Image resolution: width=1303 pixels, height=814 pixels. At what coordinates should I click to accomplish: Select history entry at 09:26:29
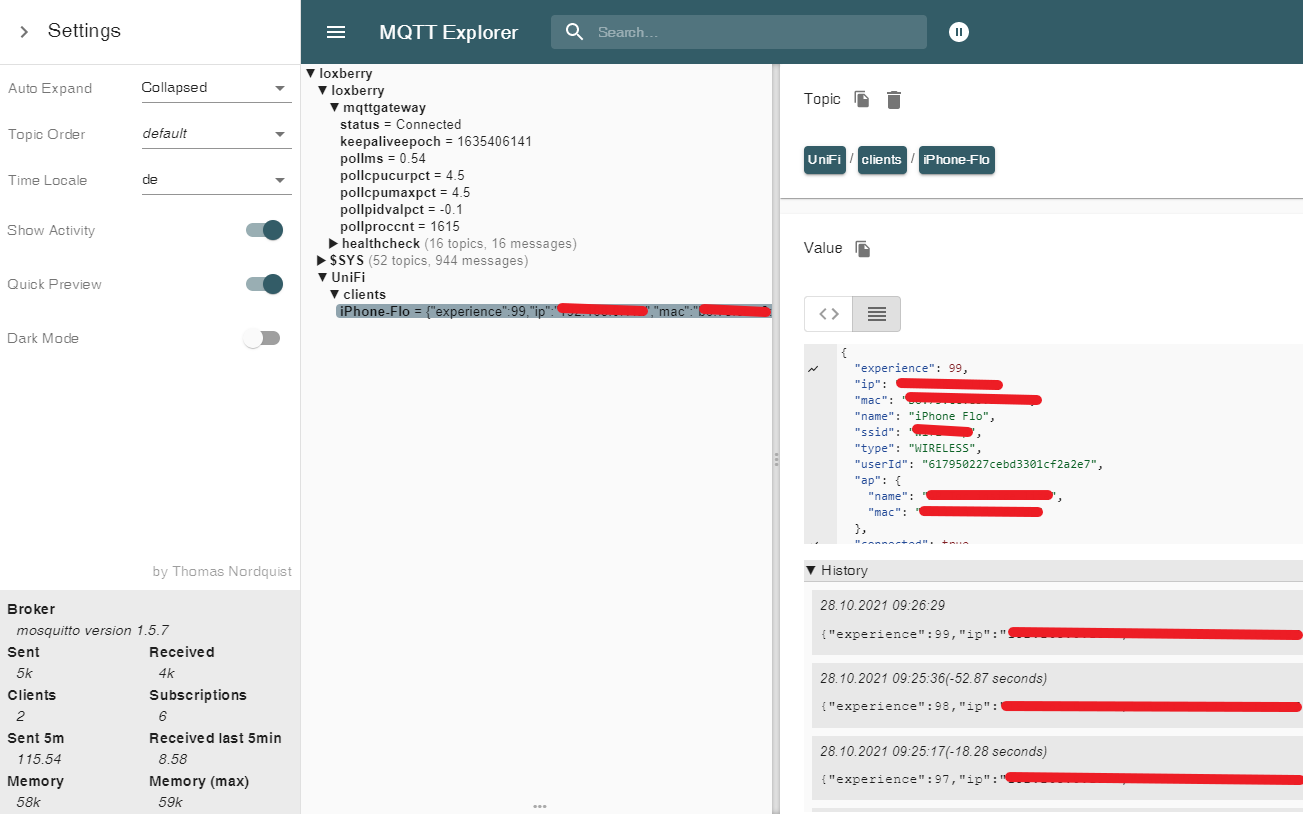1057,622
